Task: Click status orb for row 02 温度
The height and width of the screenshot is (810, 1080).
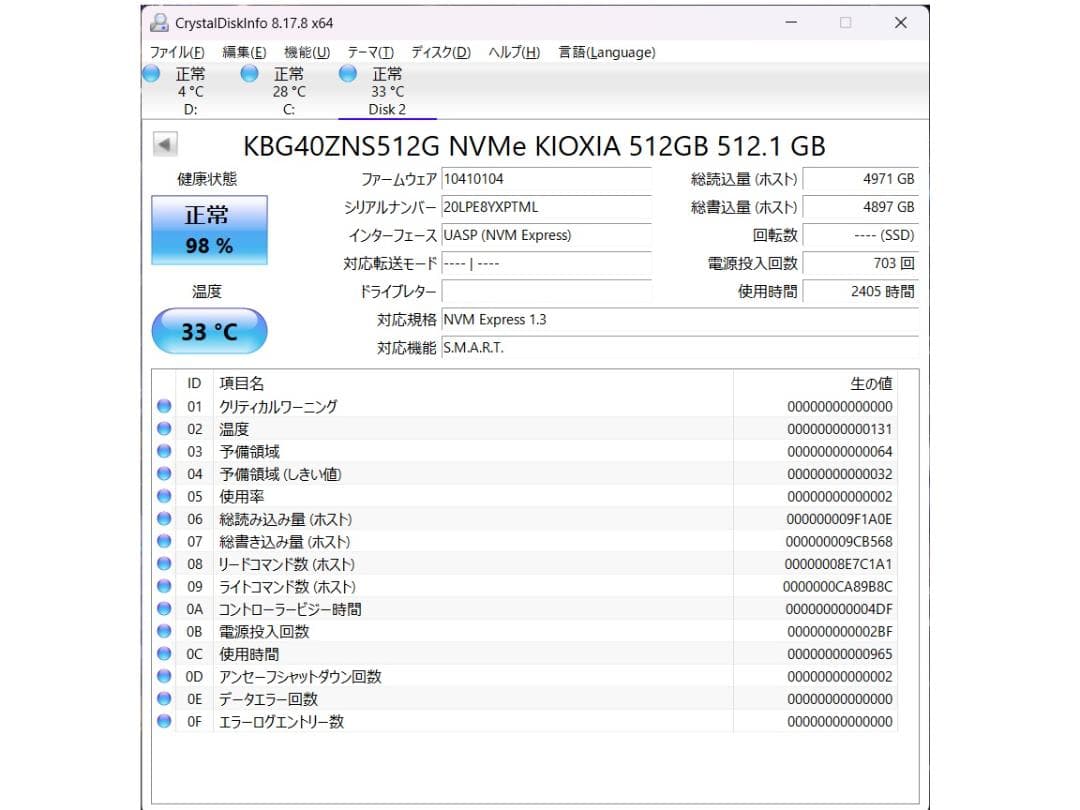Action: click(x=164, y=428)
